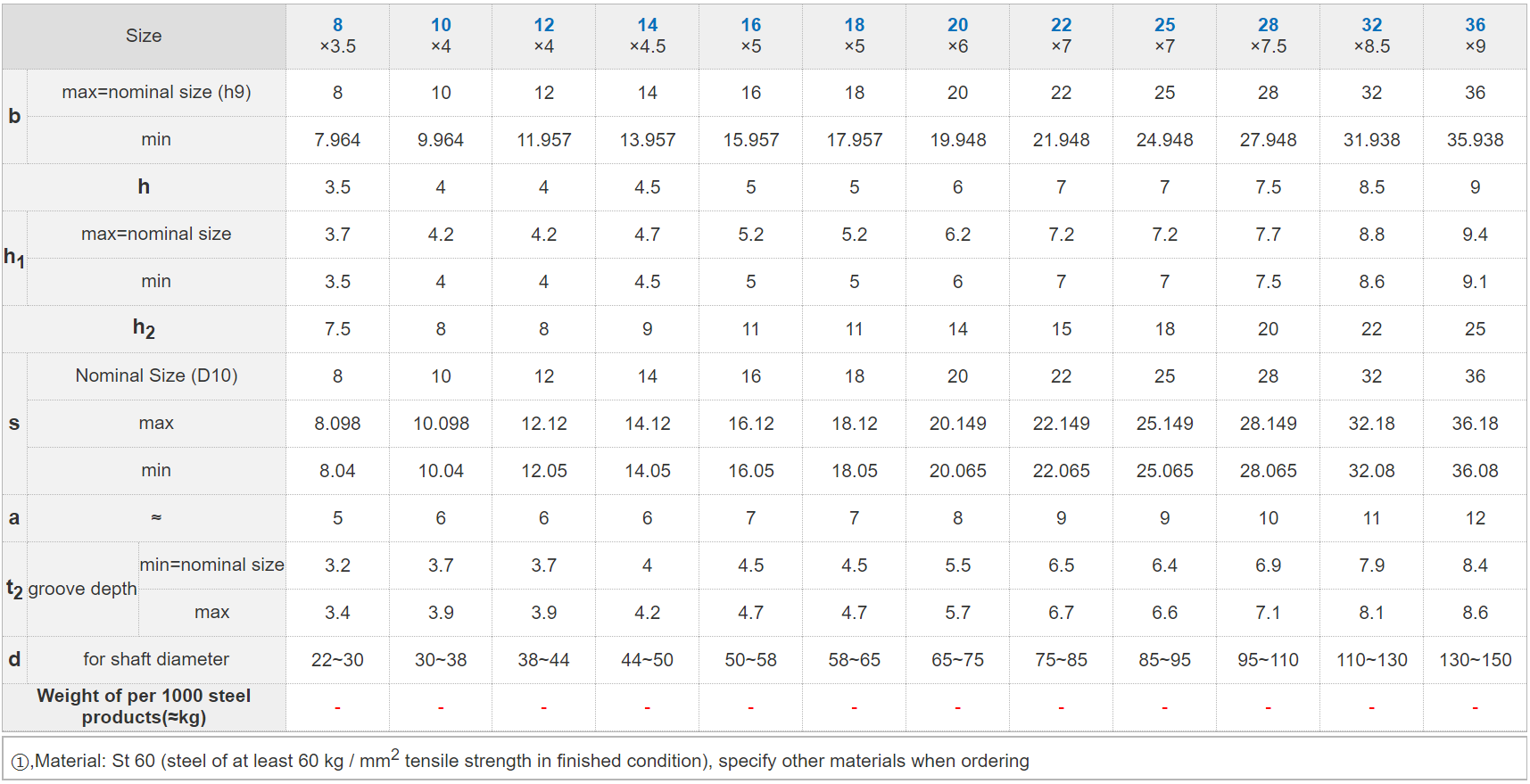Open the 22 ×7 size link
This screenshot has height=784, width=1530.
click(x=1062, y=25)
